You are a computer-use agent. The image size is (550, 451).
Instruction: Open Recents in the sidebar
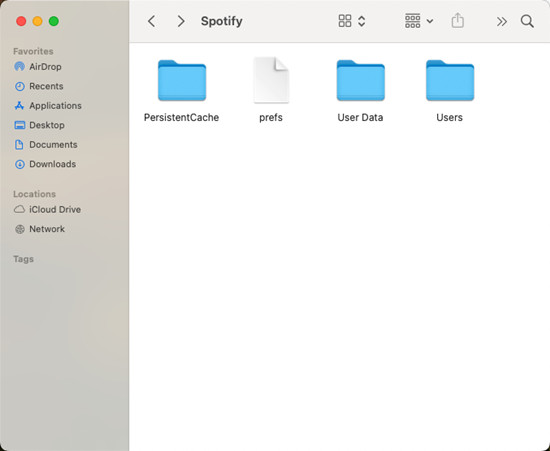pos(46,86)
